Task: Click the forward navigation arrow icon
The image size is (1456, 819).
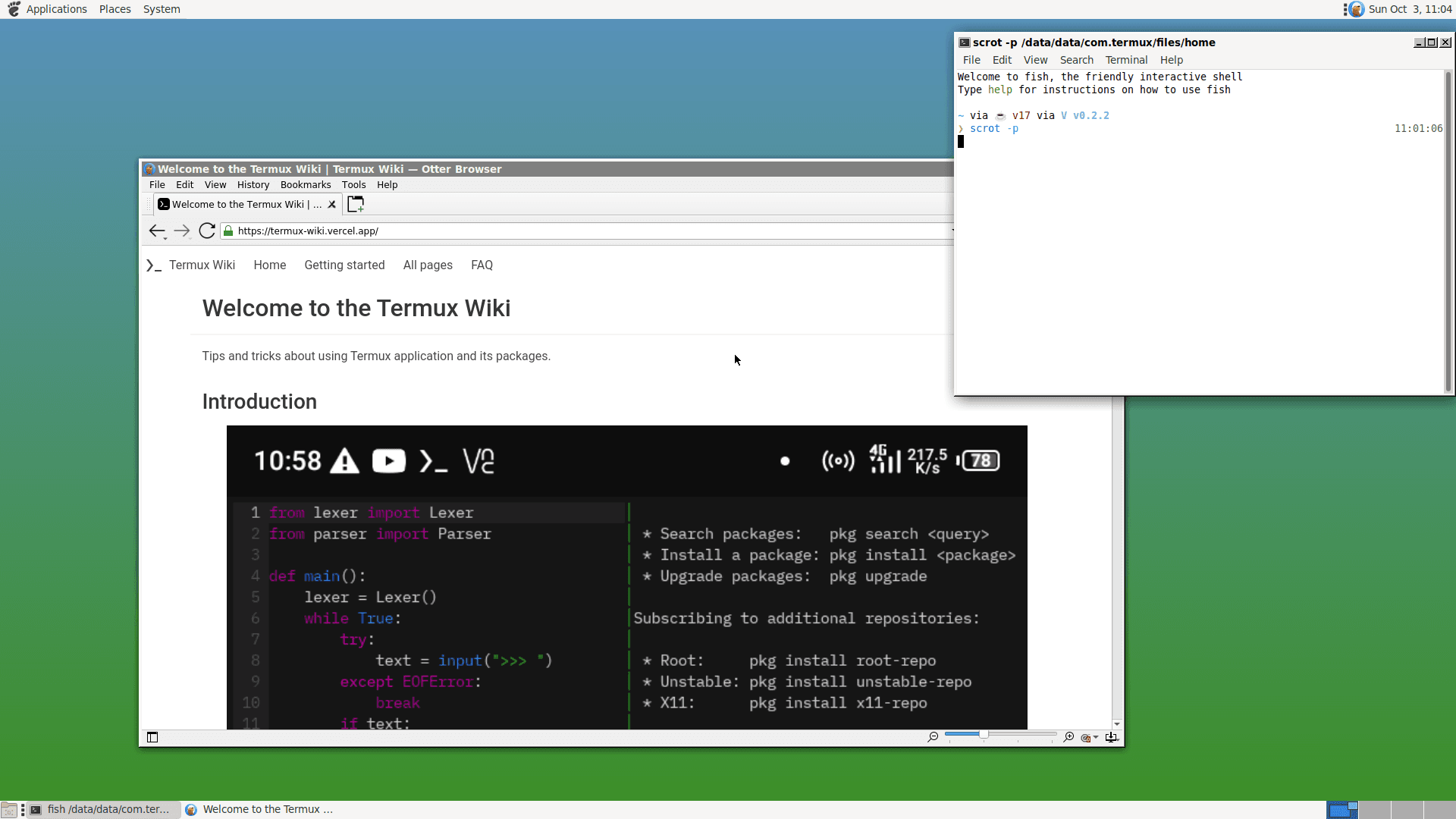Action: click(182, 230)
